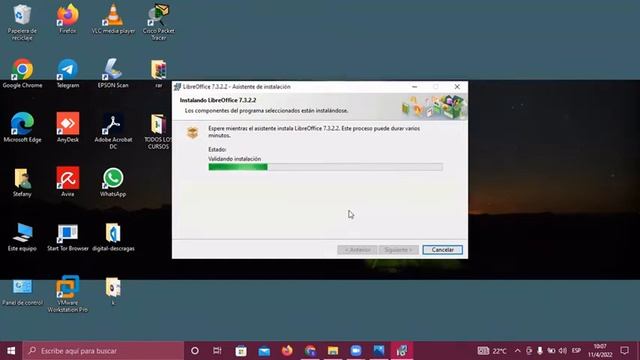The image size is (640, 360).
Task: Open the volume speaker icon in the tray
Action: pos(562,351)
